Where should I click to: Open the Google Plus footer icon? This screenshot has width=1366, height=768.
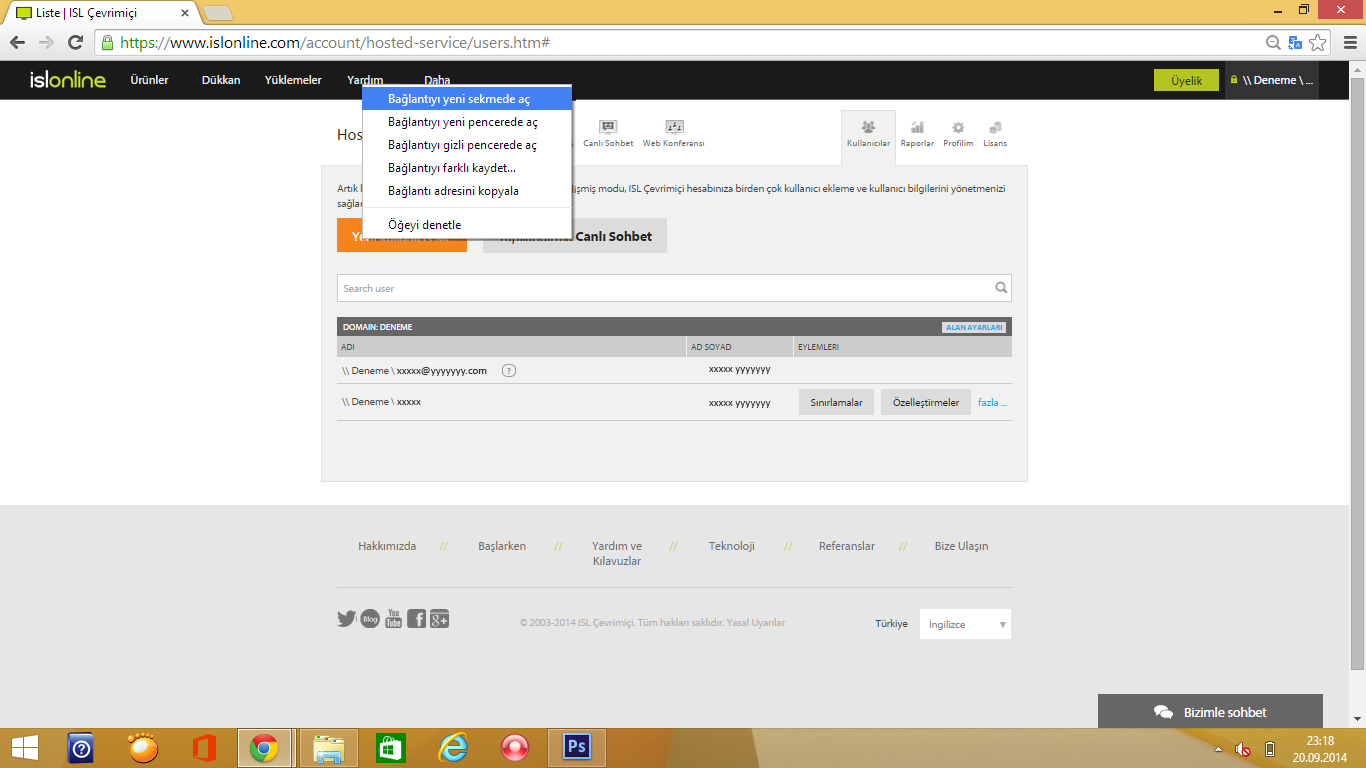[440, 619]
